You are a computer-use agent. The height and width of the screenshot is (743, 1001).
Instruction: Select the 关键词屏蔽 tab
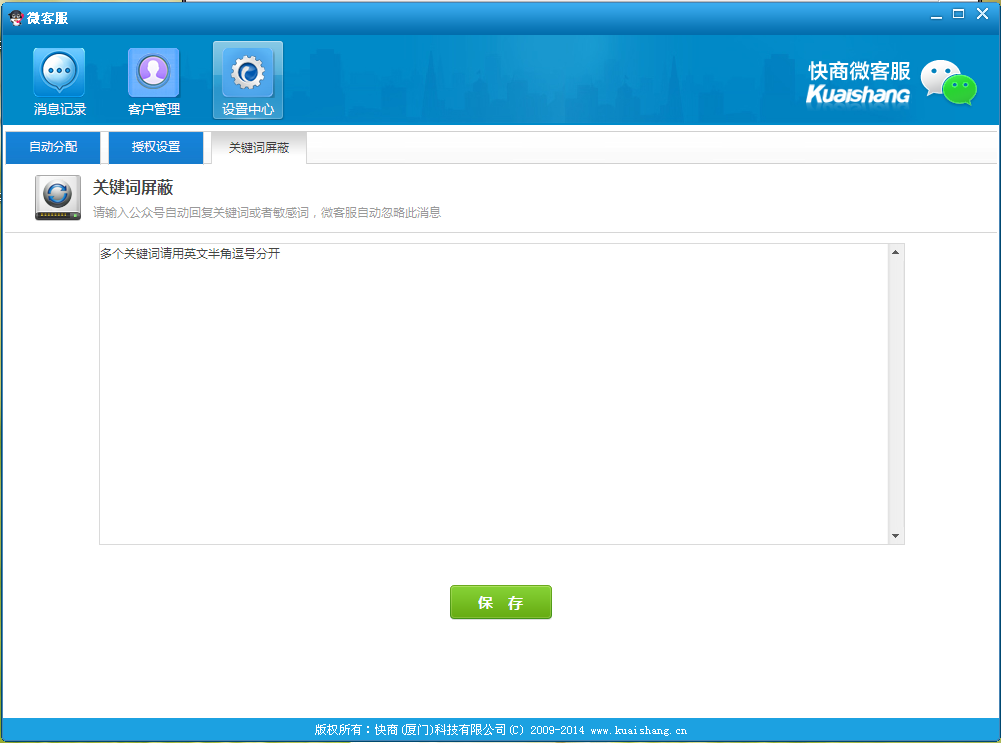point(259,147)
